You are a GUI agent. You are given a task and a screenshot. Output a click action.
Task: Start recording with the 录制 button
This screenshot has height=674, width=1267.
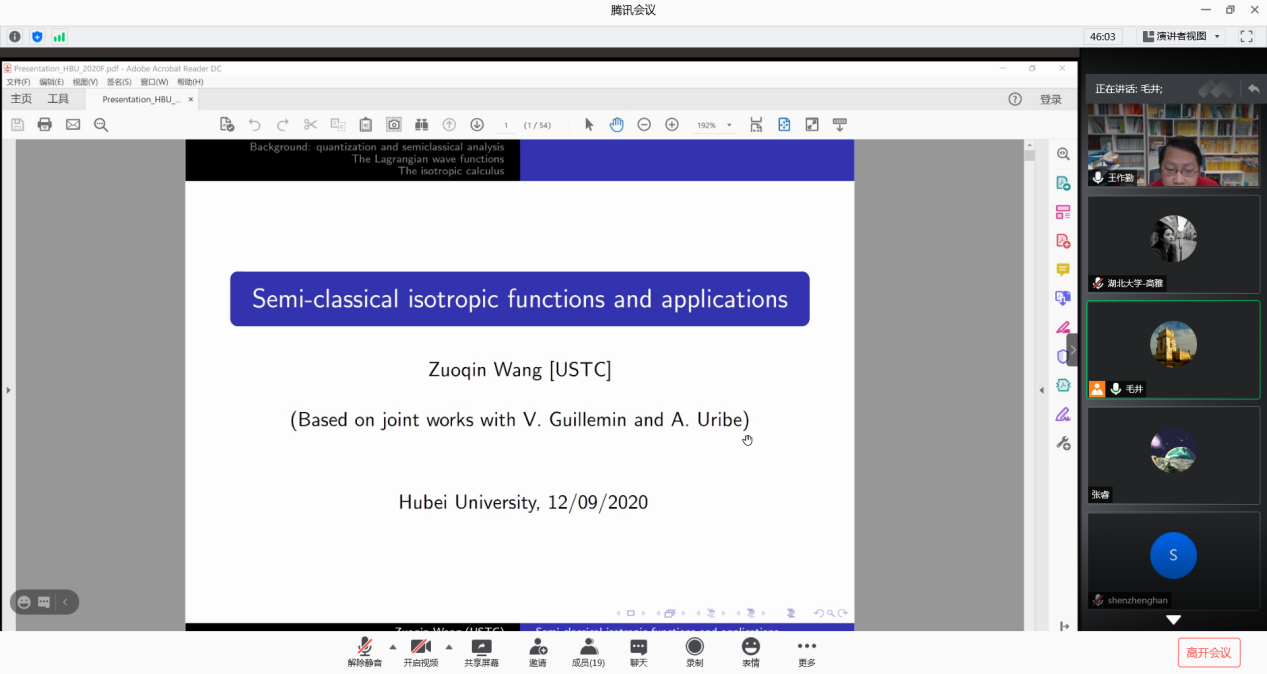(694, 653)
